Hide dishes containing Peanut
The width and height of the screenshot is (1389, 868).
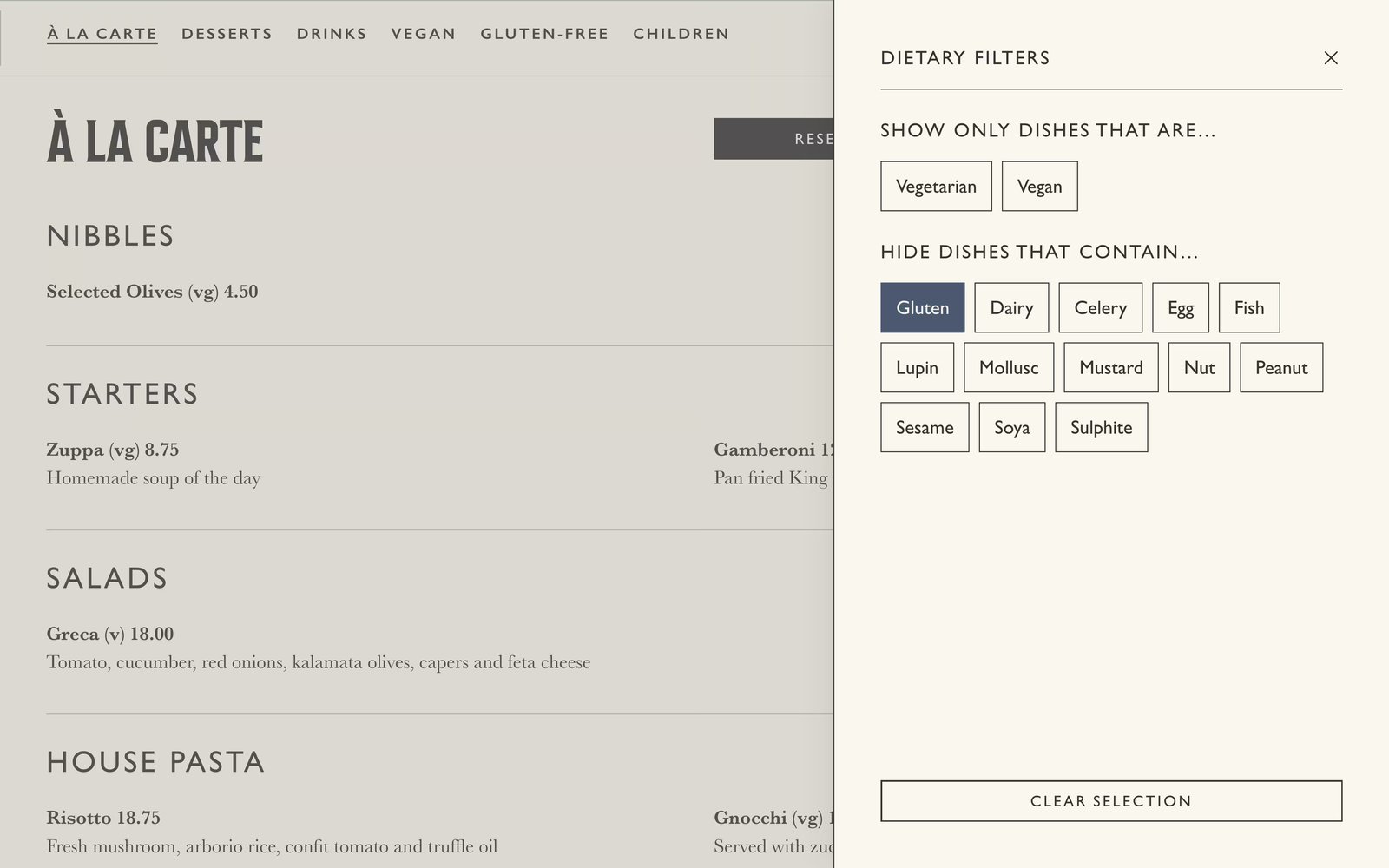tap(1280, 368)
